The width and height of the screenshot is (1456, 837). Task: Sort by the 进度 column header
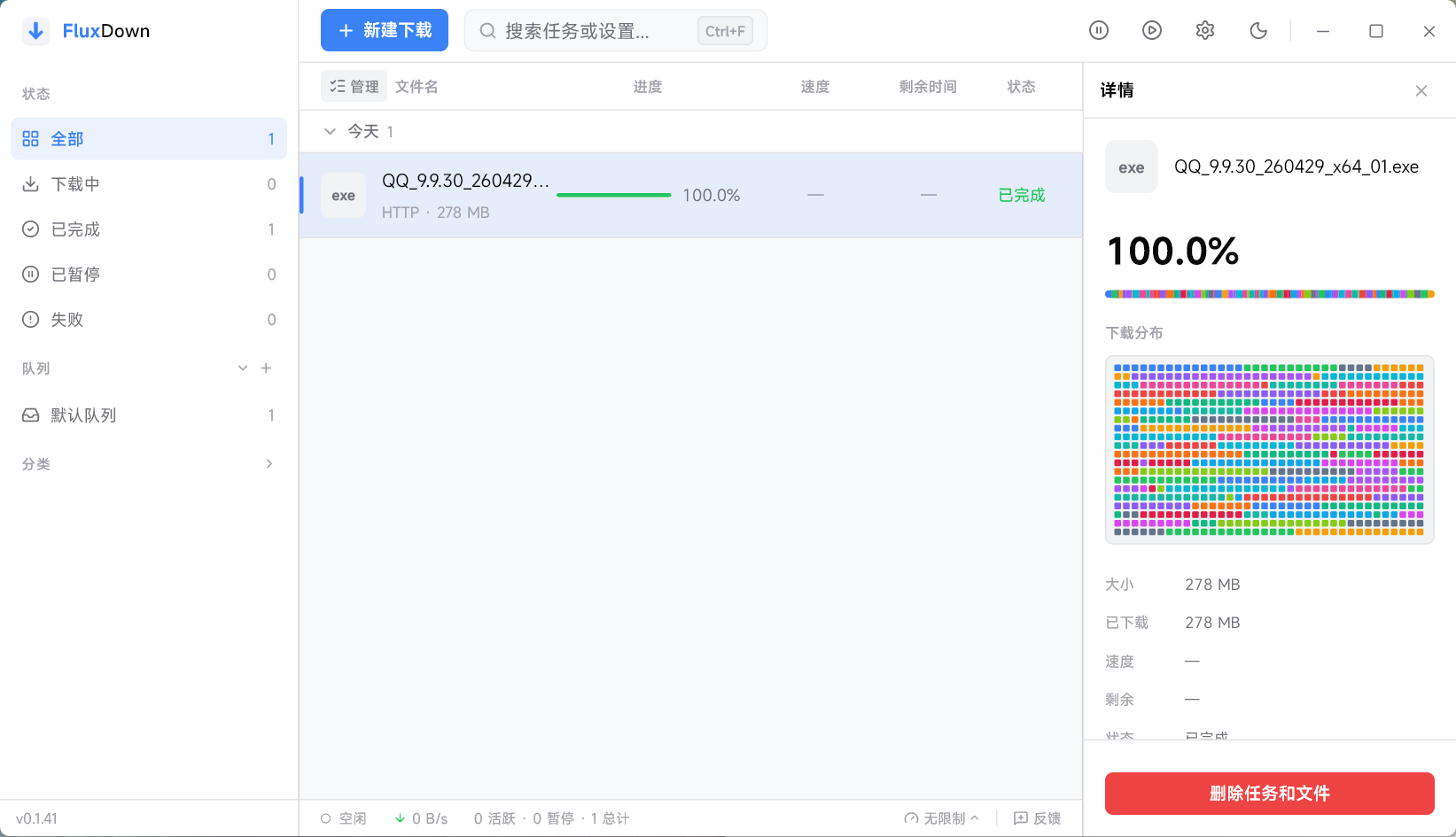(x=648, y=87)
